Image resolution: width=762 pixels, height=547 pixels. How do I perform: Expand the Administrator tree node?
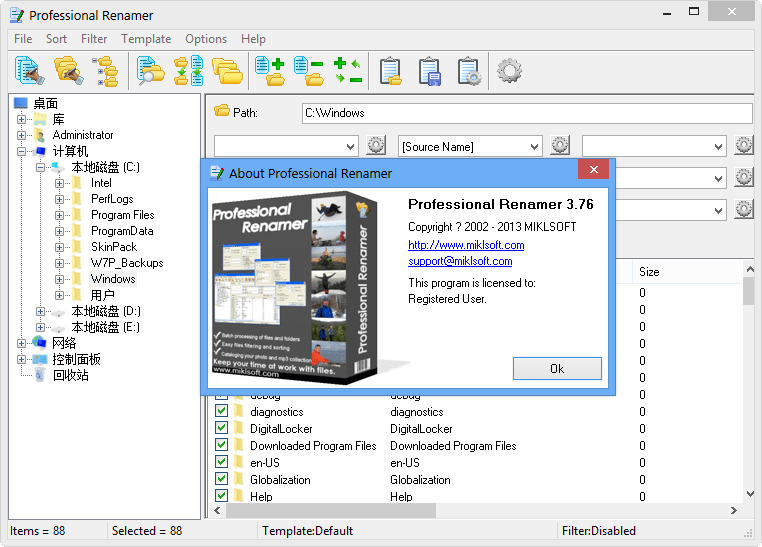click(21, 135)
